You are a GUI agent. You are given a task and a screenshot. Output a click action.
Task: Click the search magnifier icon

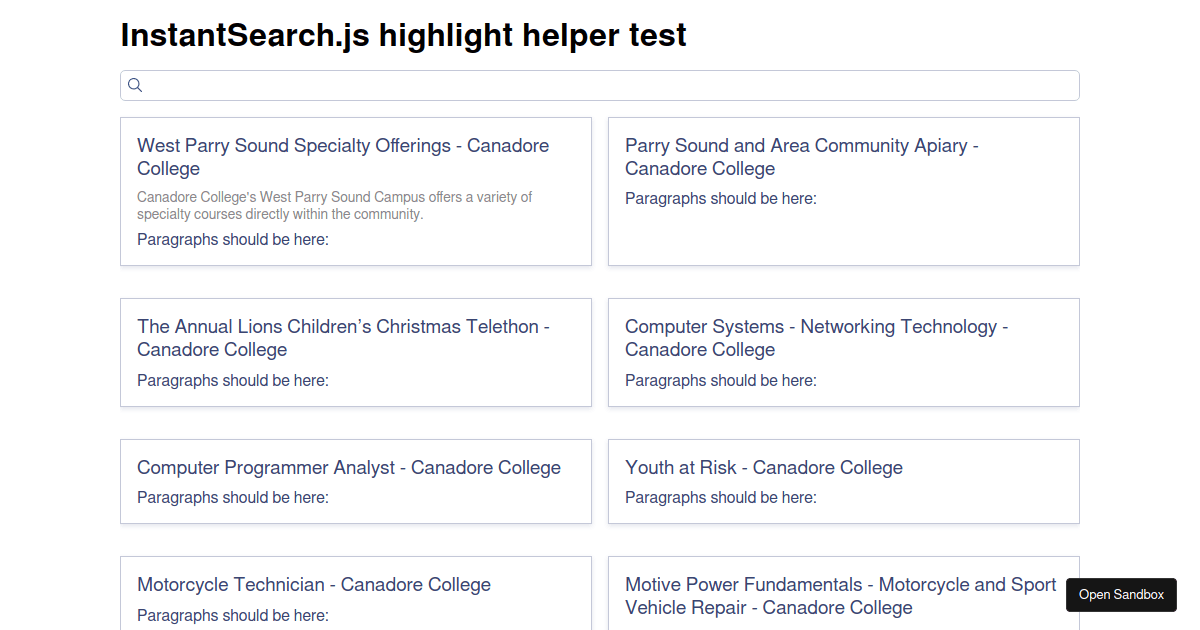(x=136, y=86)
